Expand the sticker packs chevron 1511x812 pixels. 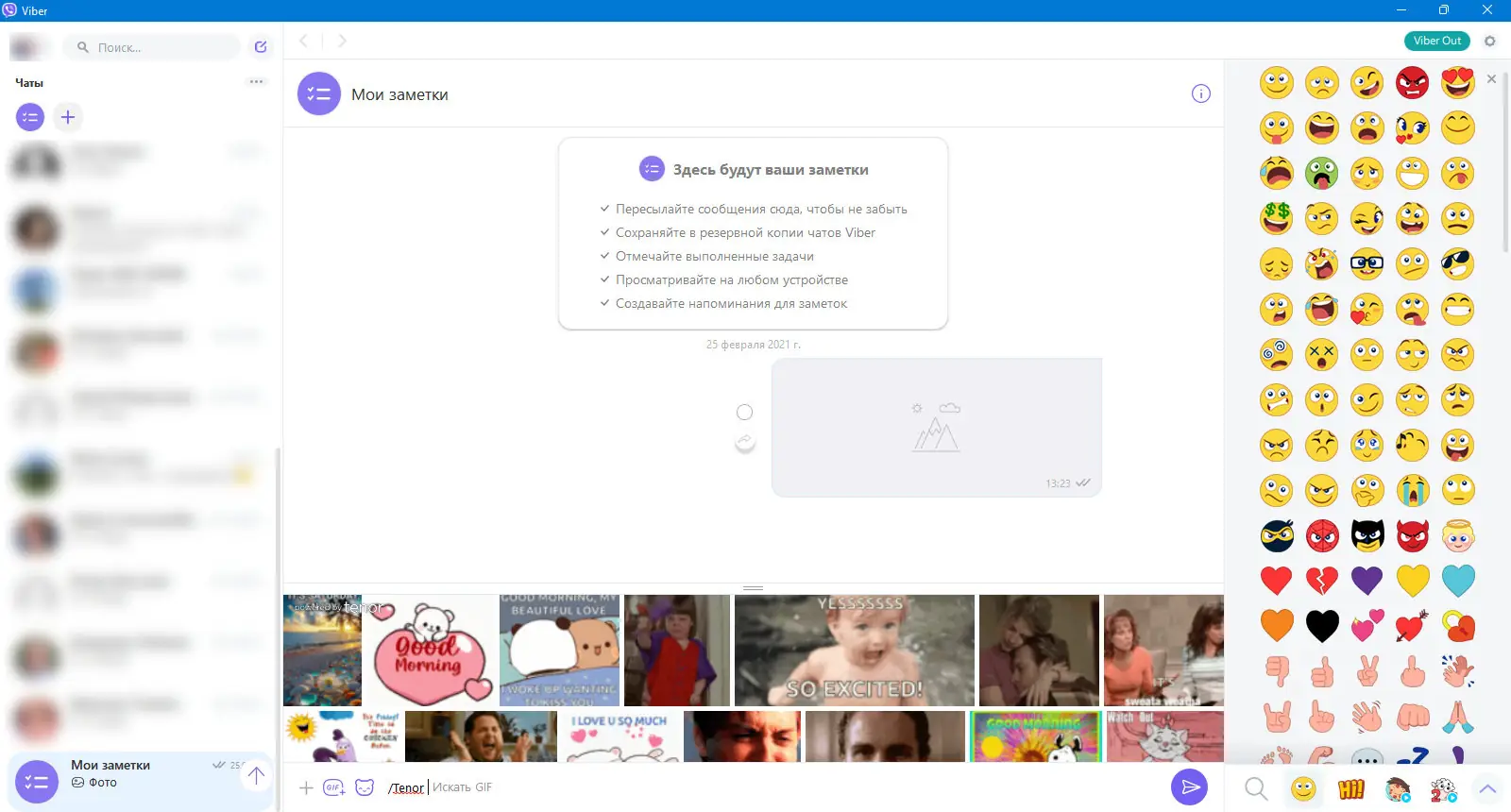point(1488,788)
